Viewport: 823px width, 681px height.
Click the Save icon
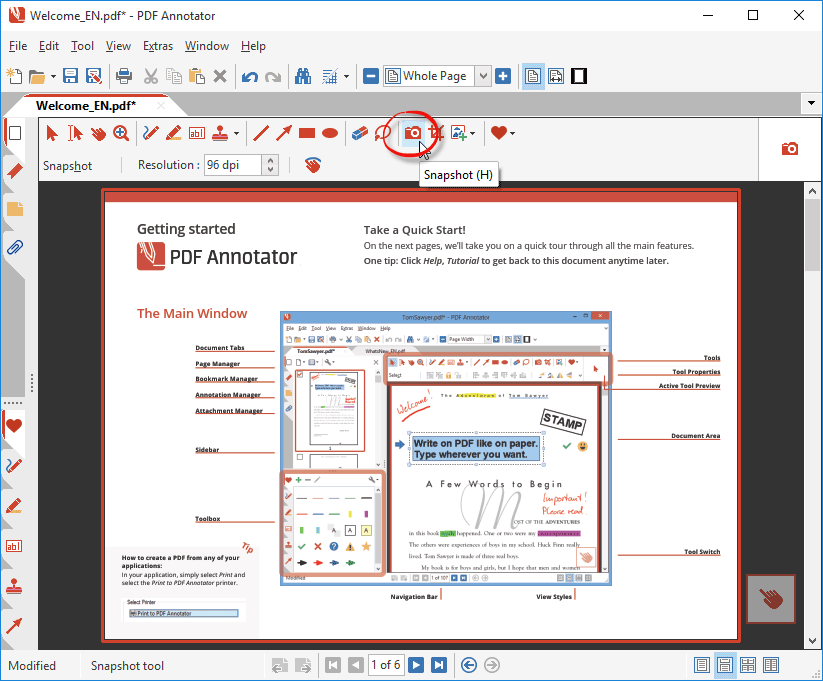tap(69, 76)
